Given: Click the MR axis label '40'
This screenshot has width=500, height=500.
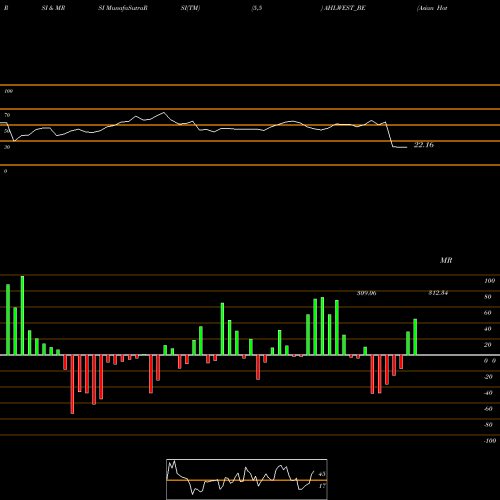Looking at the screenshot, I should click(x=488, y=329).
